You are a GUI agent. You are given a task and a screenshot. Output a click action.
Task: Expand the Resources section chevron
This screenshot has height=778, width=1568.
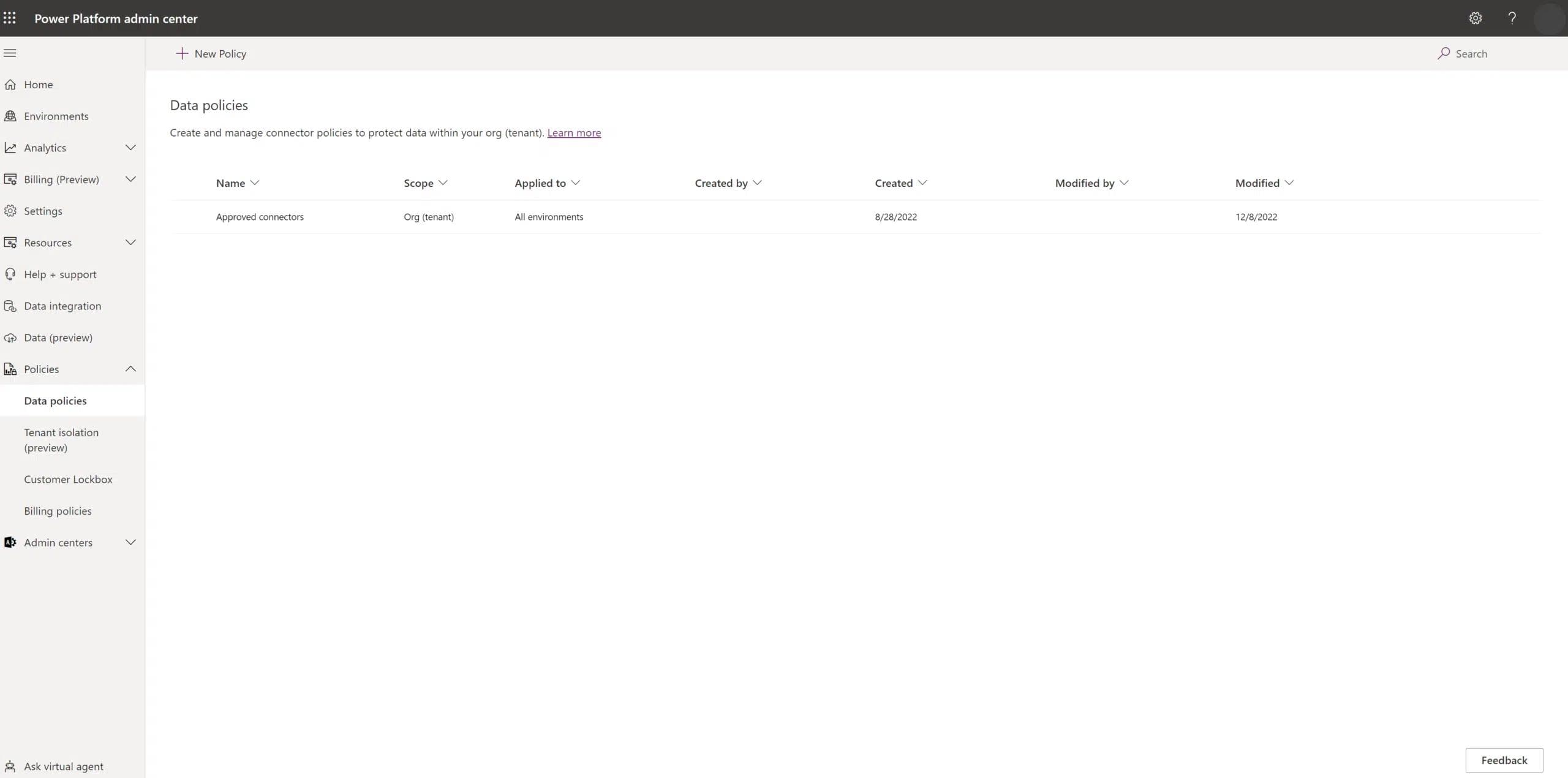(x=130, y=243)
